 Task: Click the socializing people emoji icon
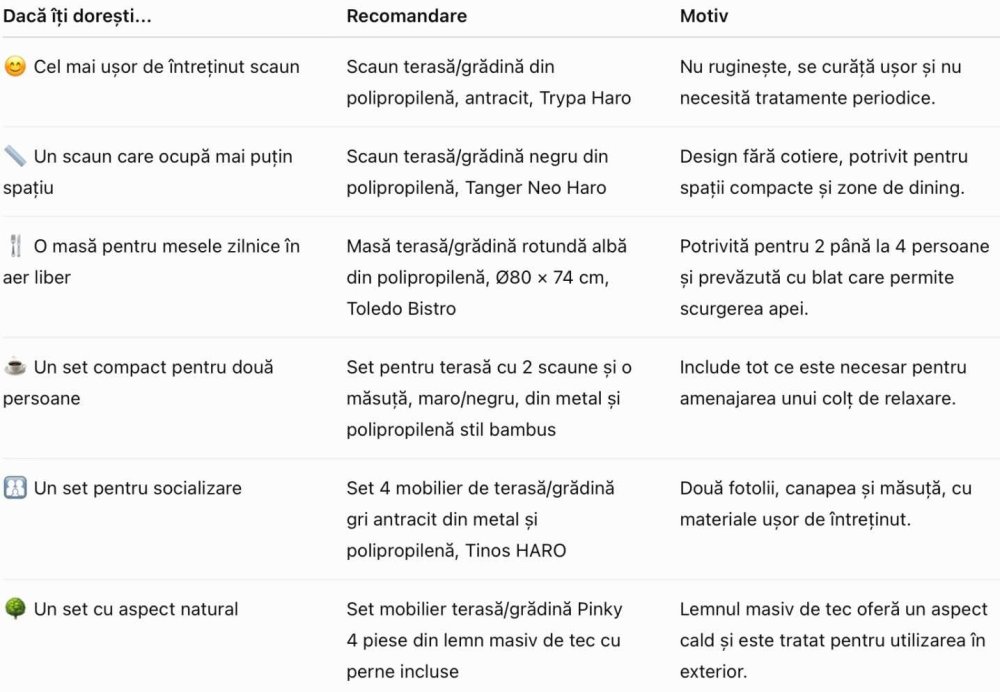[x=15, y=488]
